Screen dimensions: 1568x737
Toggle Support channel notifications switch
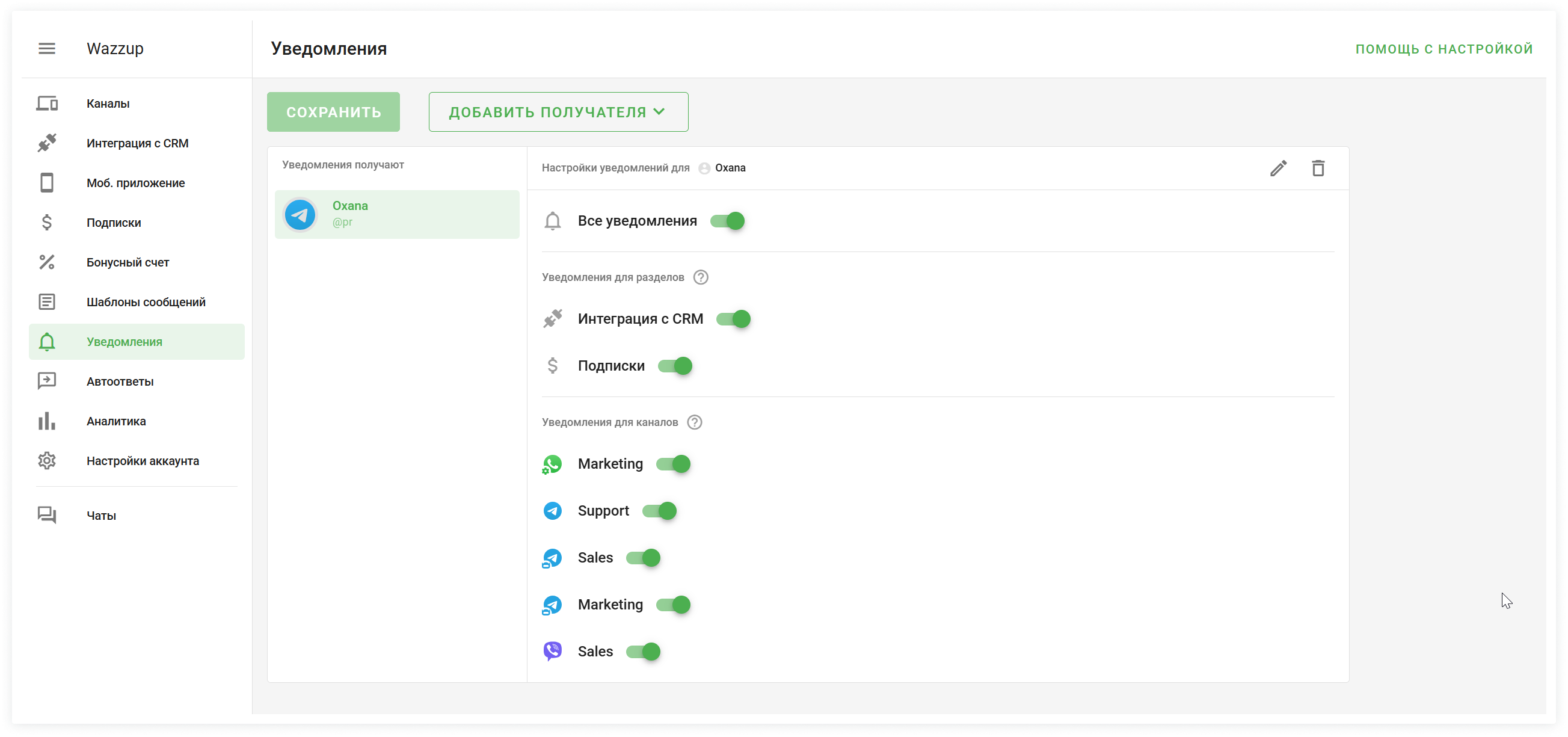click(659, 511)
